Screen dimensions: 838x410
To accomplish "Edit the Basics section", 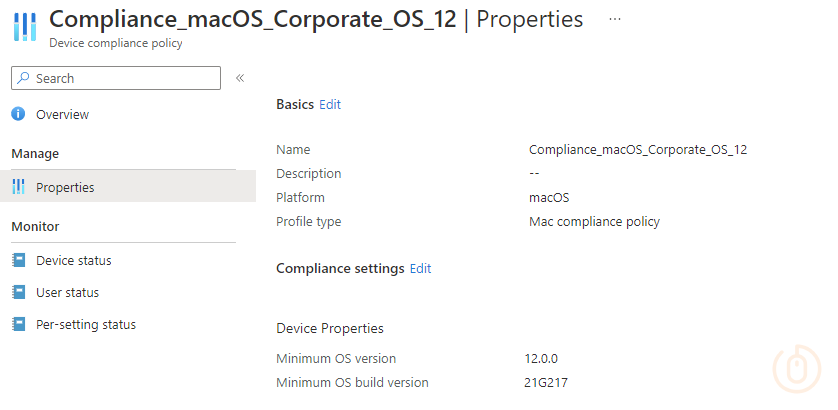I will click(330, 104).
